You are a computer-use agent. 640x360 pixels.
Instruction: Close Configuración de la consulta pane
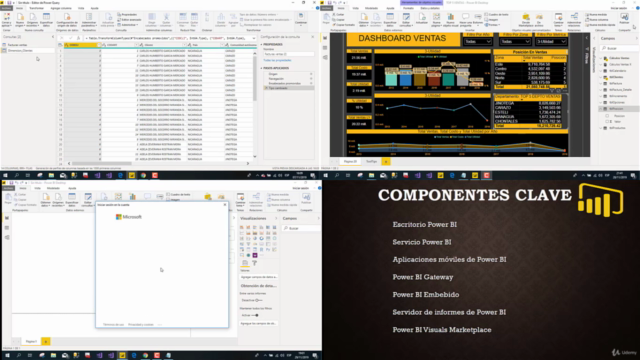(x=313, y=37)
